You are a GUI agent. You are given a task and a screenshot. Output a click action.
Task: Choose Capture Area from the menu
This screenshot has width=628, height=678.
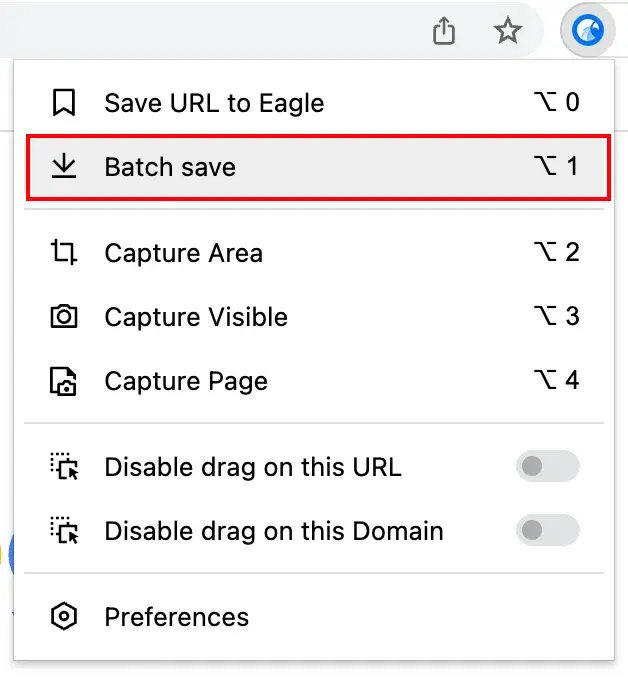coord(314,253)
